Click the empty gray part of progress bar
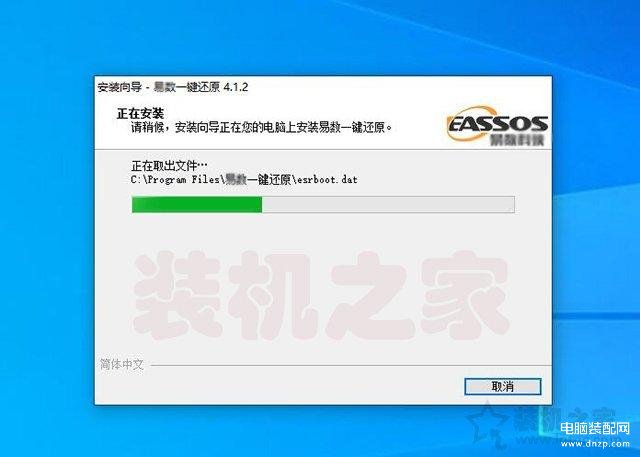Image resolution: width=640 pixels, height=457 pixels. click(x=388, y=204)
